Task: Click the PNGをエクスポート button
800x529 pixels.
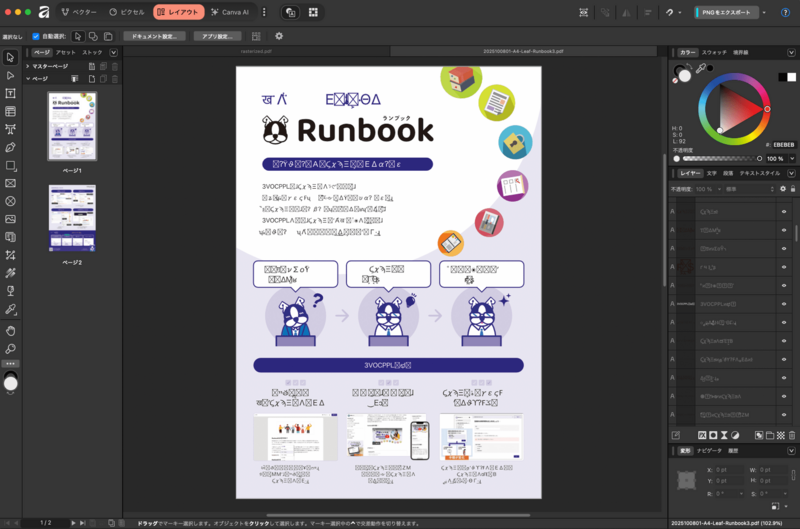Action: (x=727, y=12)
